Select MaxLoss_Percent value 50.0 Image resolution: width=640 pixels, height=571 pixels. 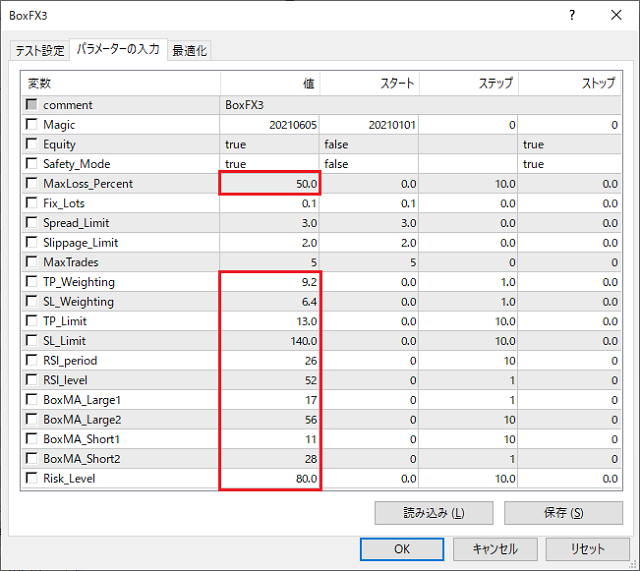click(269, 183)
